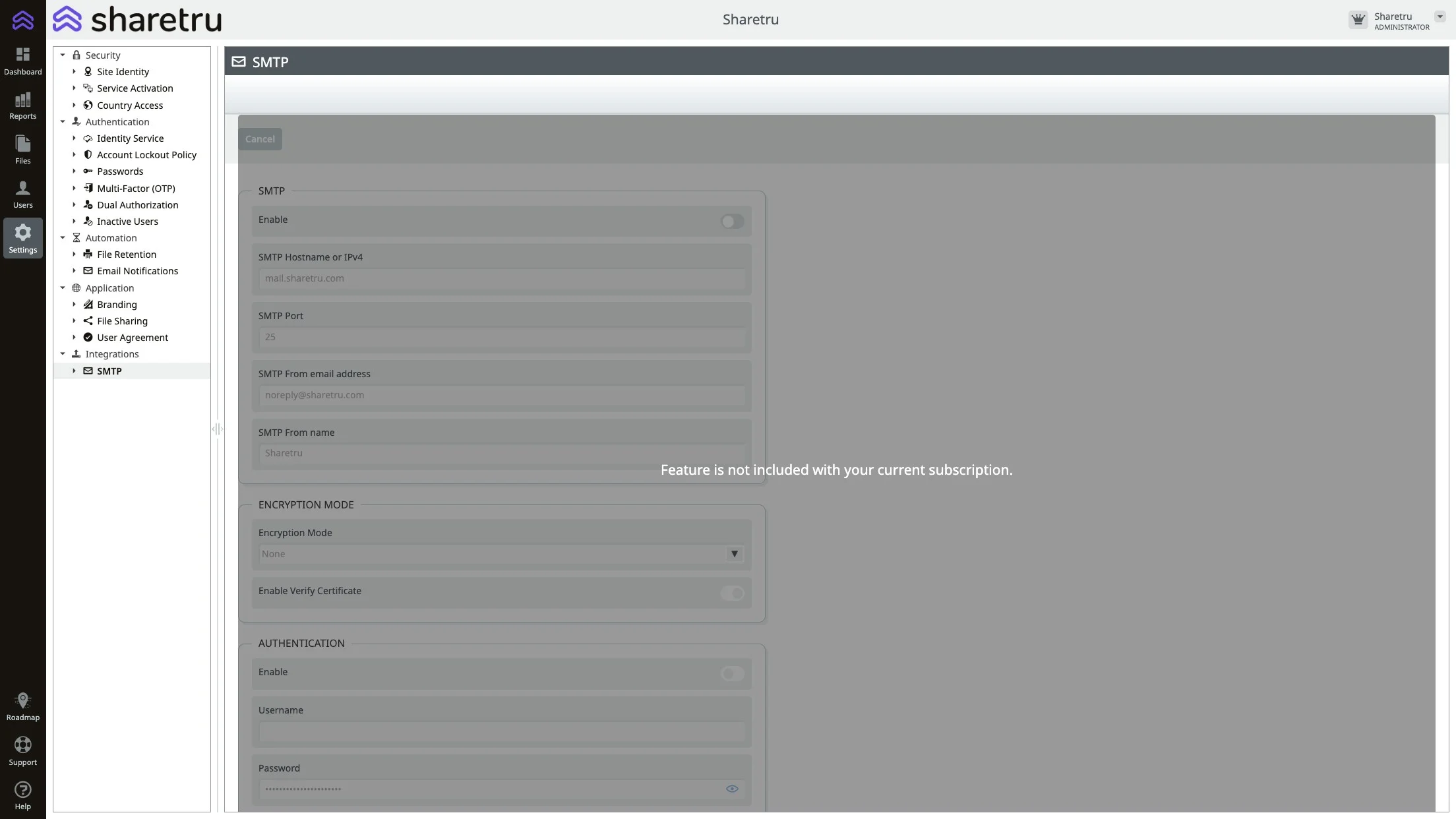Show password using the eye icon

click(x=732, y=789)
